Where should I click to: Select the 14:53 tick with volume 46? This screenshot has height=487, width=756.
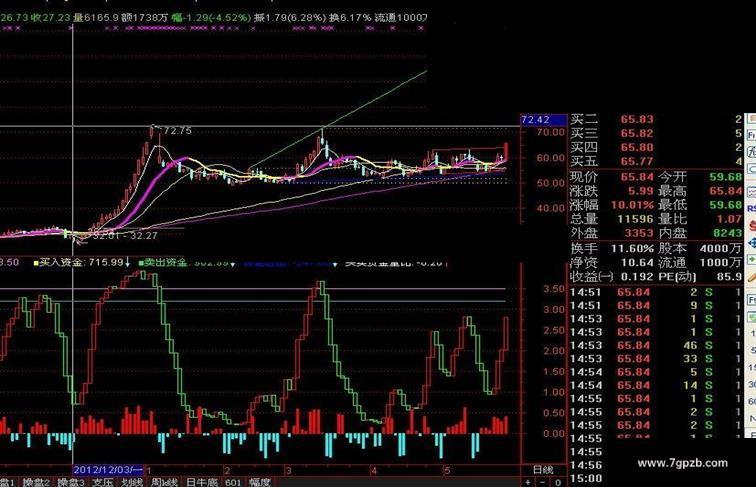point(656,345)
